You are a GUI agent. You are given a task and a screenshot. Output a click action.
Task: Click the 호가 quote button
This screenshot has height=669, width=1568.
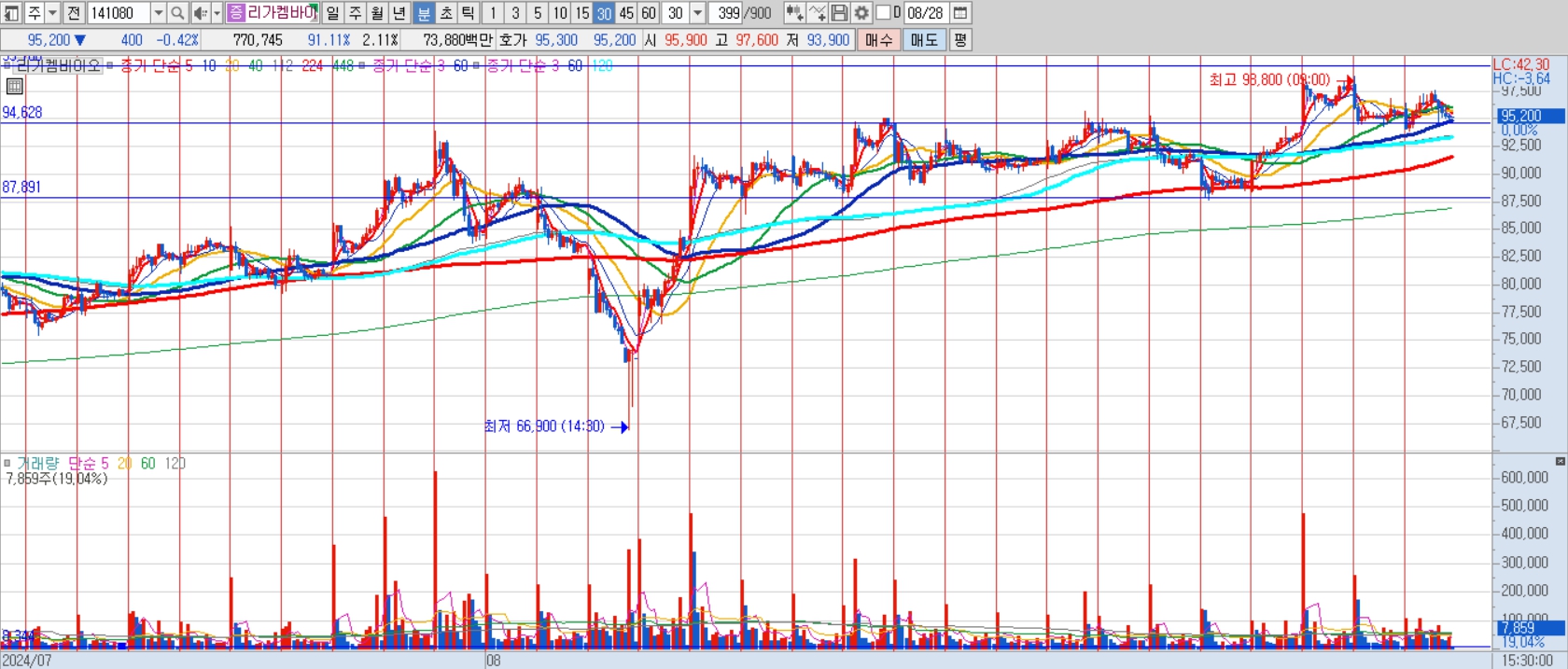pyautogui.click(x=513, y=40)
